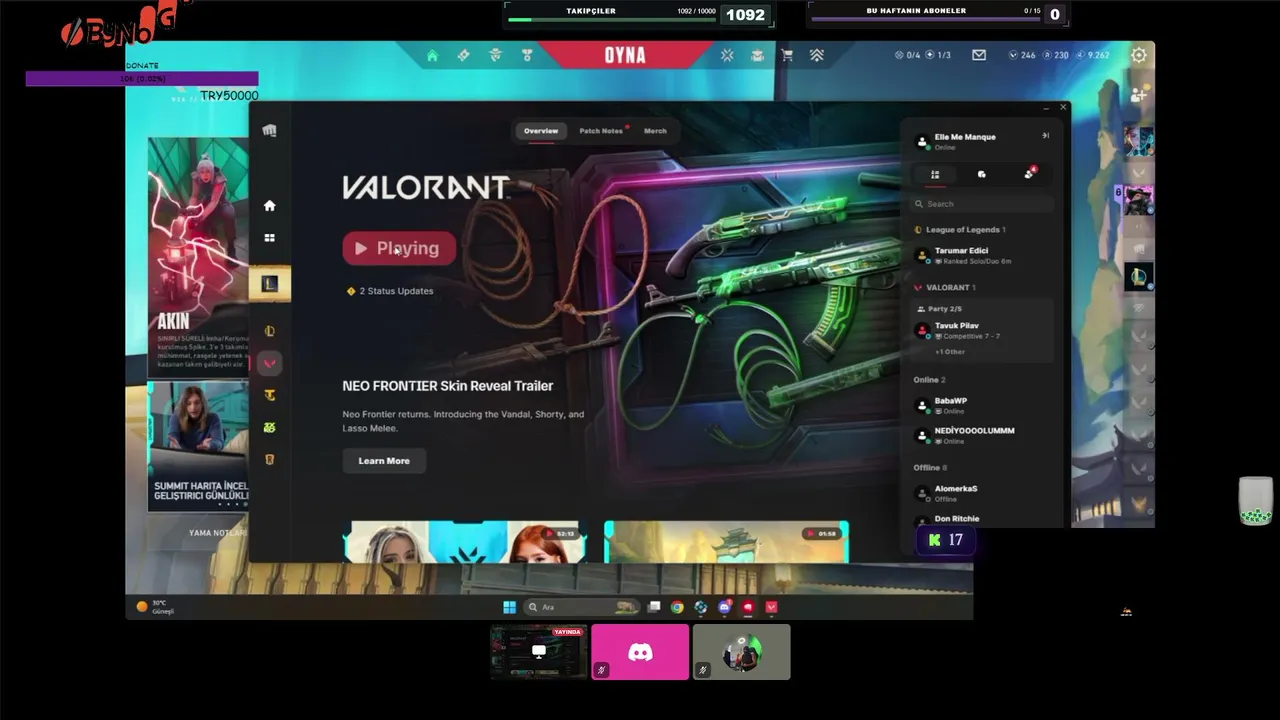The image size is (1280, 720).
Task: Open the chat messages tab in social panel
Action: coord(982,174)
